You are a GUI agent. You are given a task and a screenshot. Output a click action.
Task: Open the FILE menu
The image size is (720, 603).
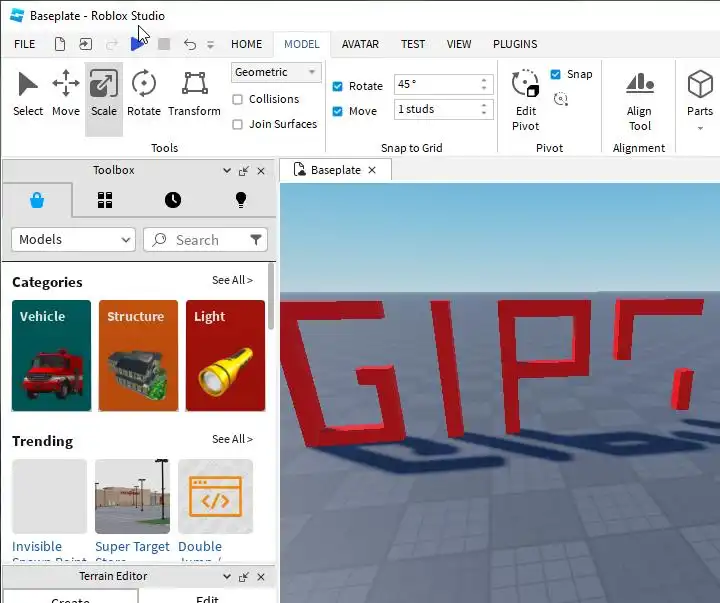[24, 44]
